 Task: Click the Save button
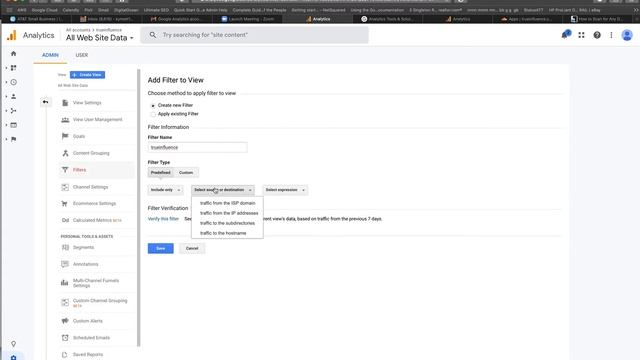160,248
